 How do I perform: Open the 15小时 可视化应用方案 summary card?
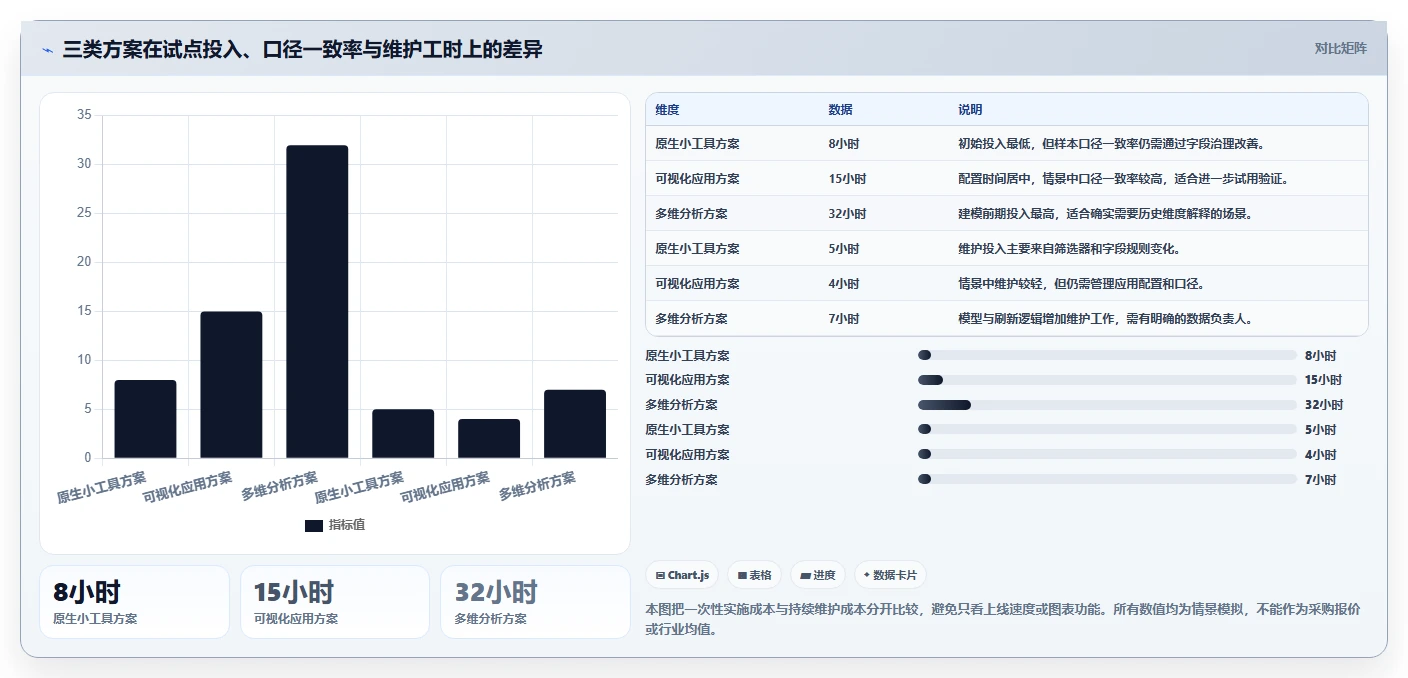(335, 602)
